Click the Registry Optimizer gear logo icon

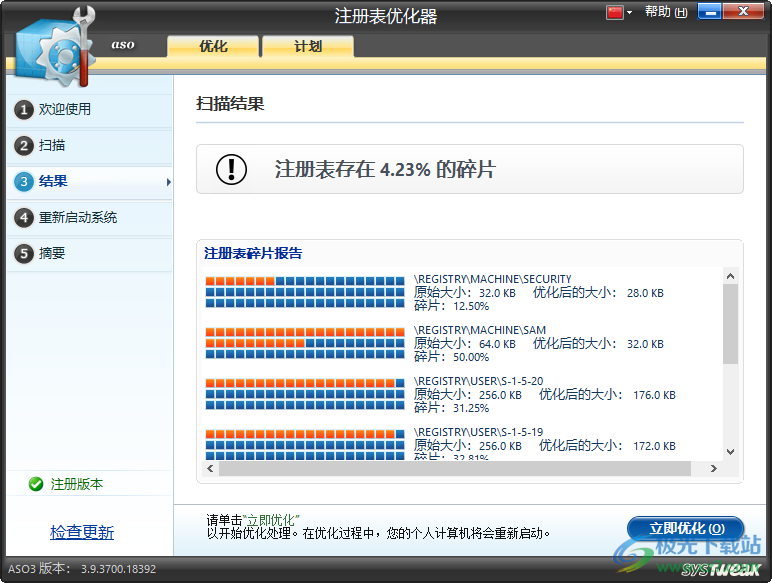pyautogui.click(x=55, y=48)
